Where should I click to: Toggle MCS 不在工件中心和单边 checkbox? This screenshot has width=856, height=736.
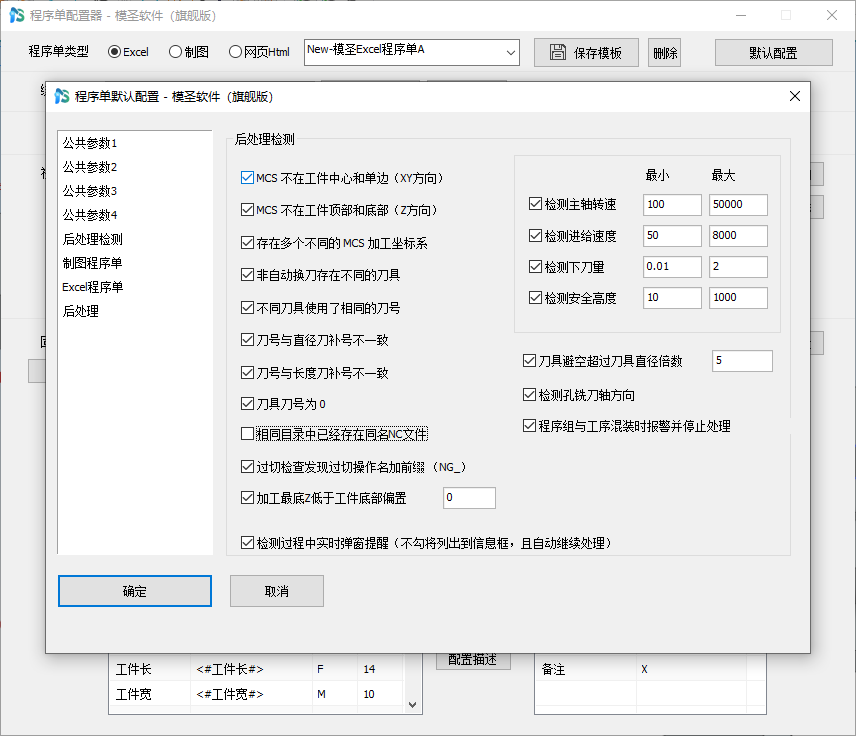(x=247, y=178)
